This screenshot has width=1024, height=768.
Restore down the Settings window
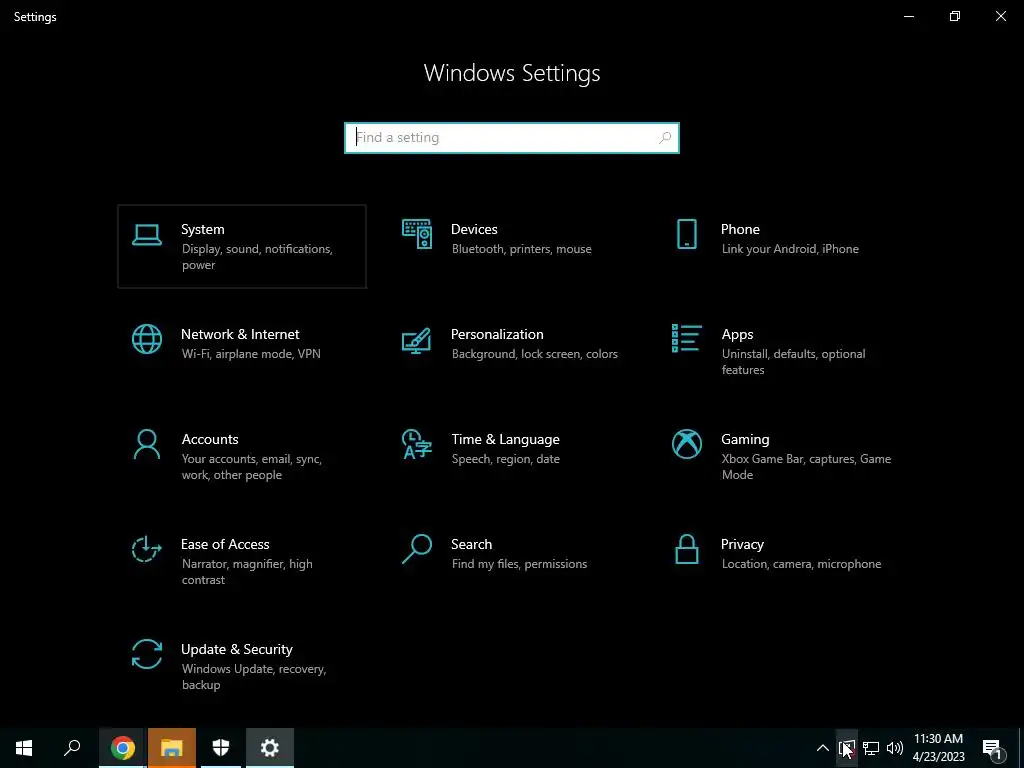pos(955,16)
